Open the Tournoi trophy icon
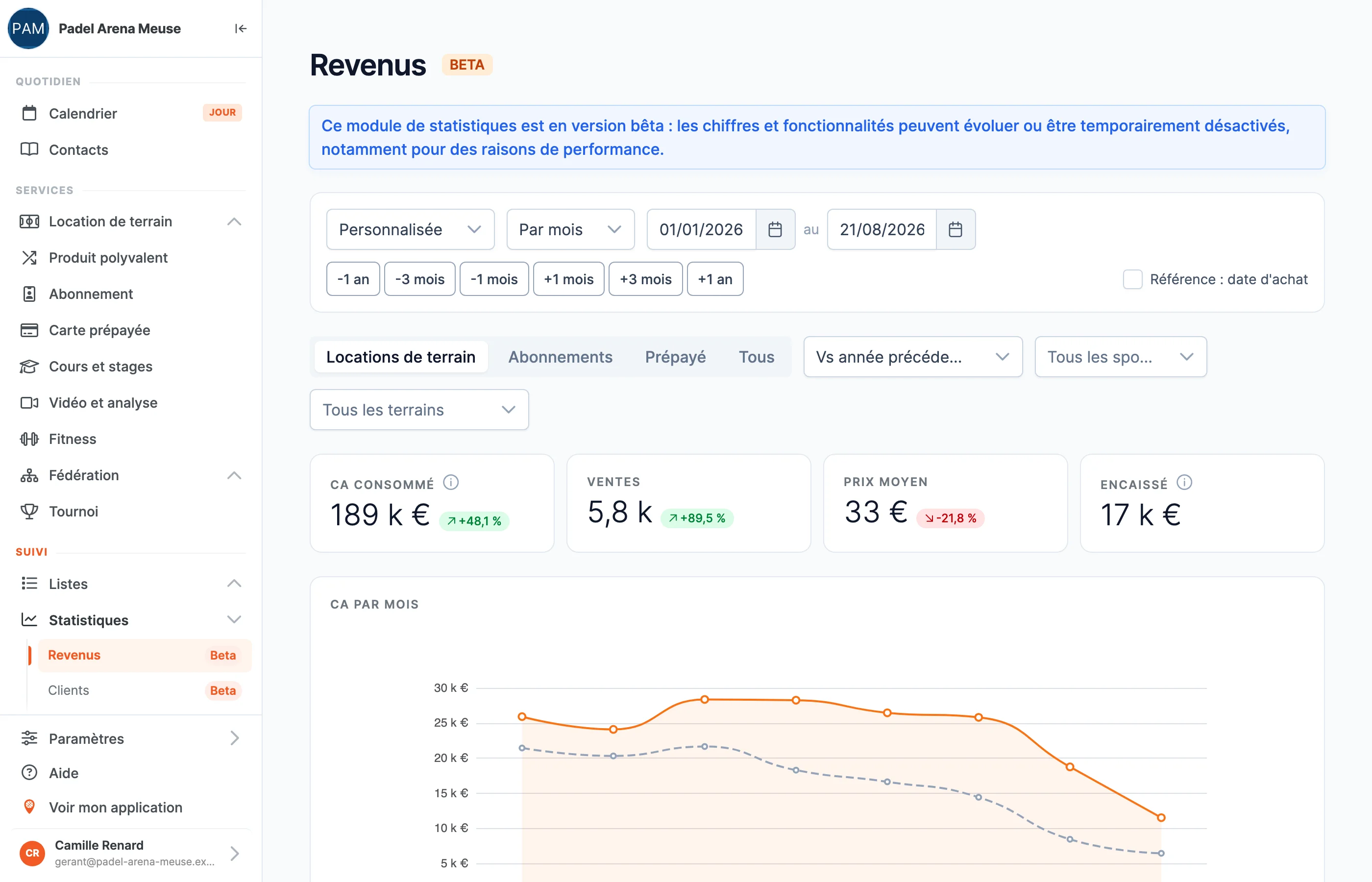 point(29,512)
